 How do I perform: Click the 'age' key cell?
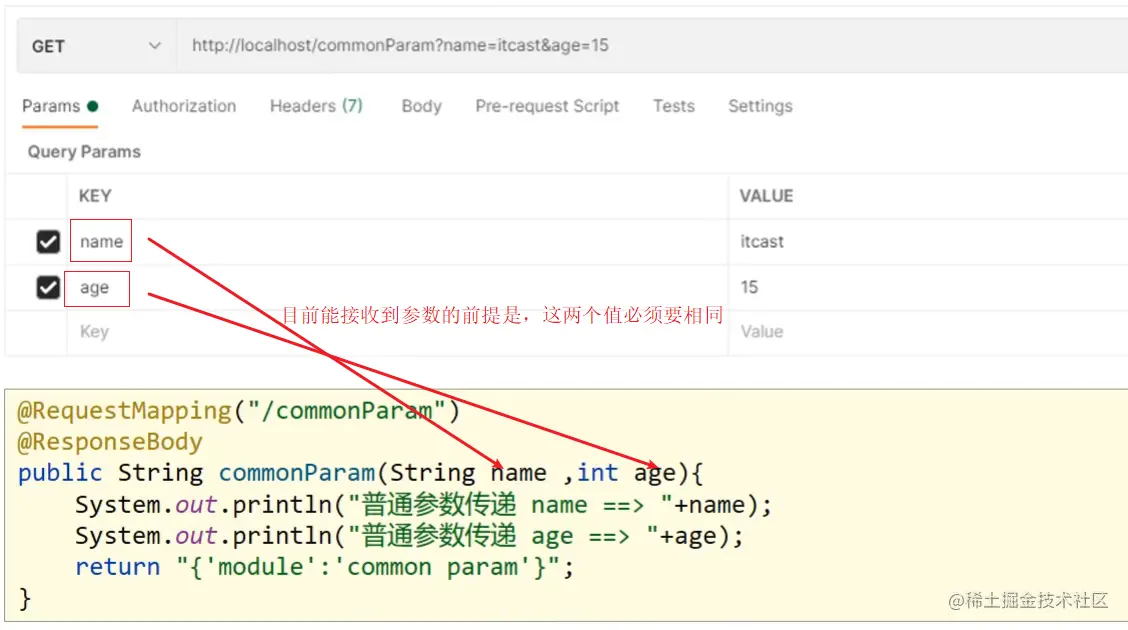398,288
